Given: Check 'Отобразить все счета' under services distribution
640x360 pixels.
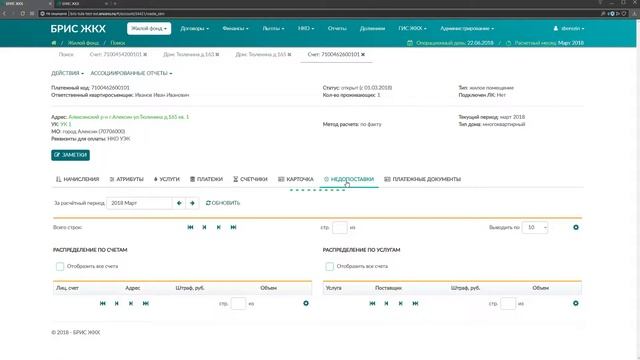Looking at the screenshot, I should pos(330,267).
